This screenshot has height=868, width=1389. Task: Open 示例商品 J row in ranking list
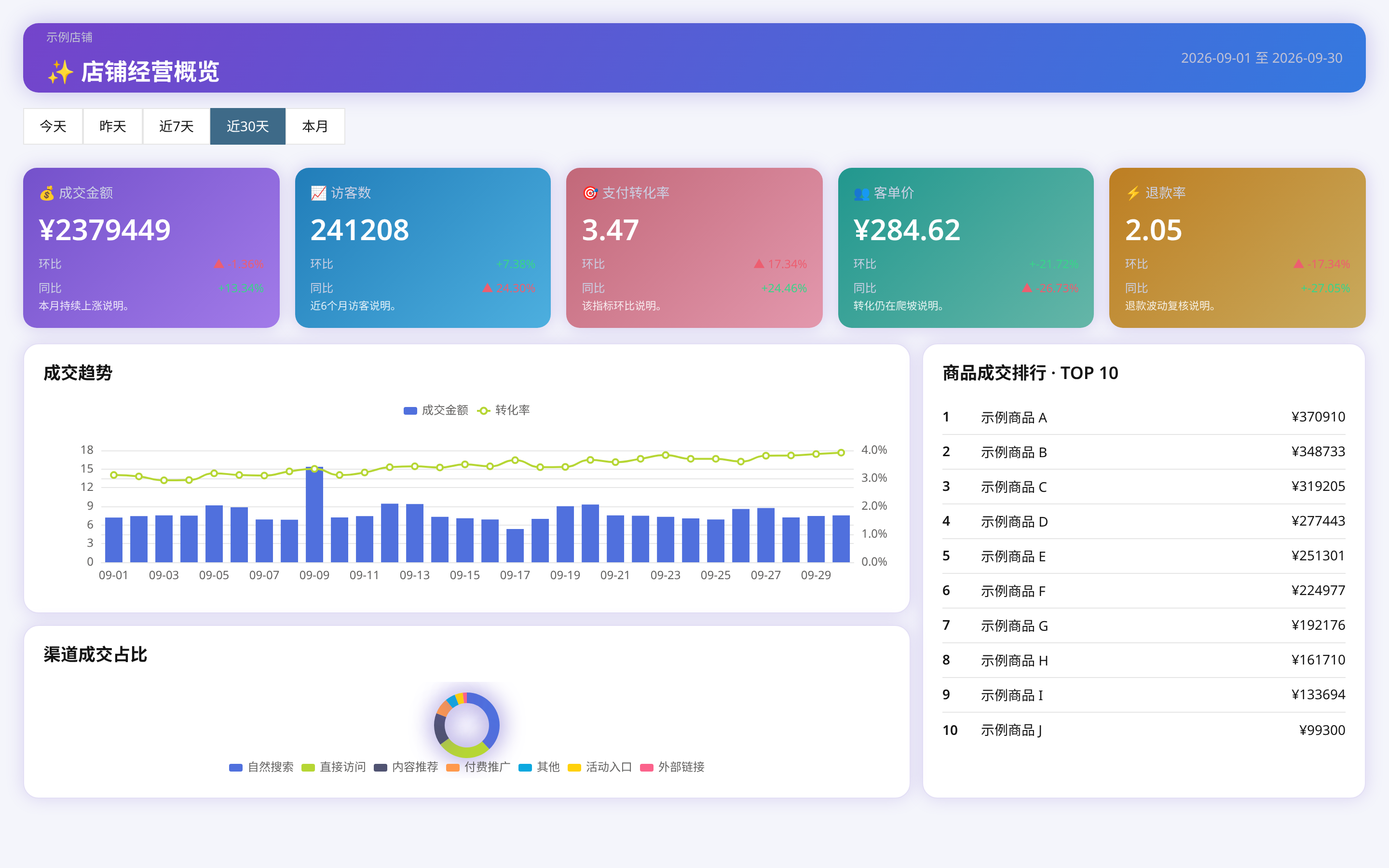click(1144, 730)
